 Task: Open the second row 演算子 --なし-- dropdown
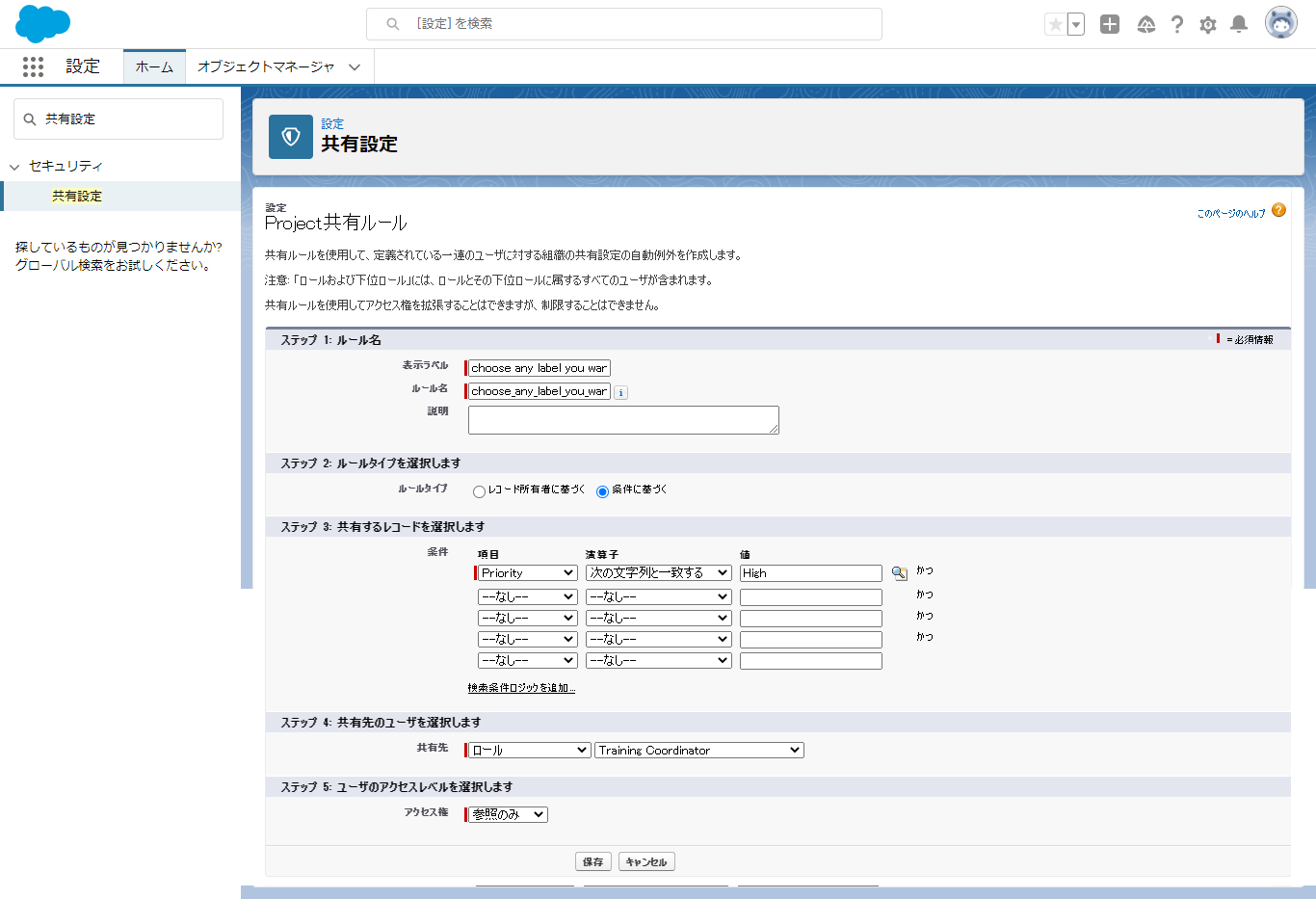point(659,596)
